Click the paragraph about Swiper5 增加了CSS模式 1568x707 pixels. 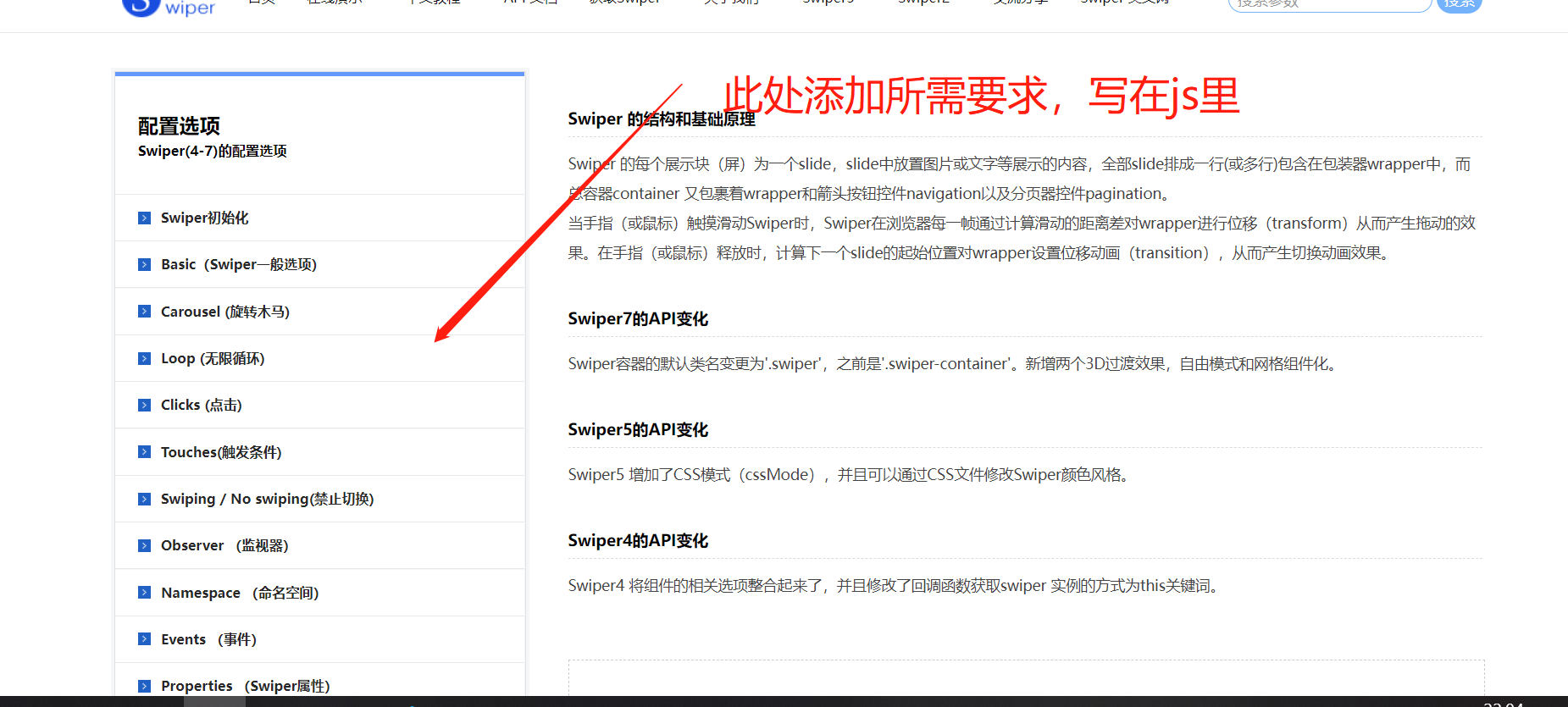(850, 475)
